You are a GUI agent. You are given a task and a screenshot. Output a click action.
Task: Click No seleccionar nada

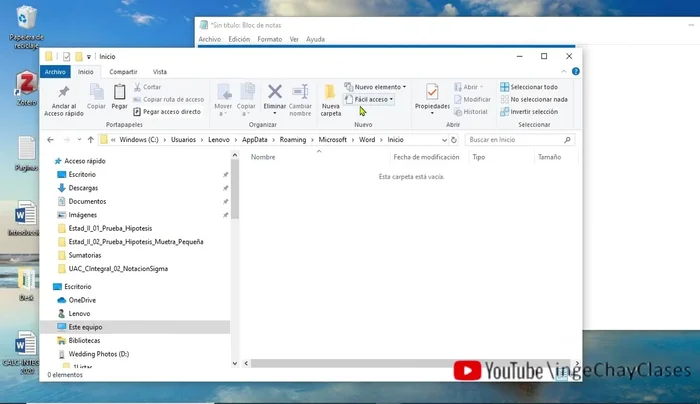tap(534, 100)
